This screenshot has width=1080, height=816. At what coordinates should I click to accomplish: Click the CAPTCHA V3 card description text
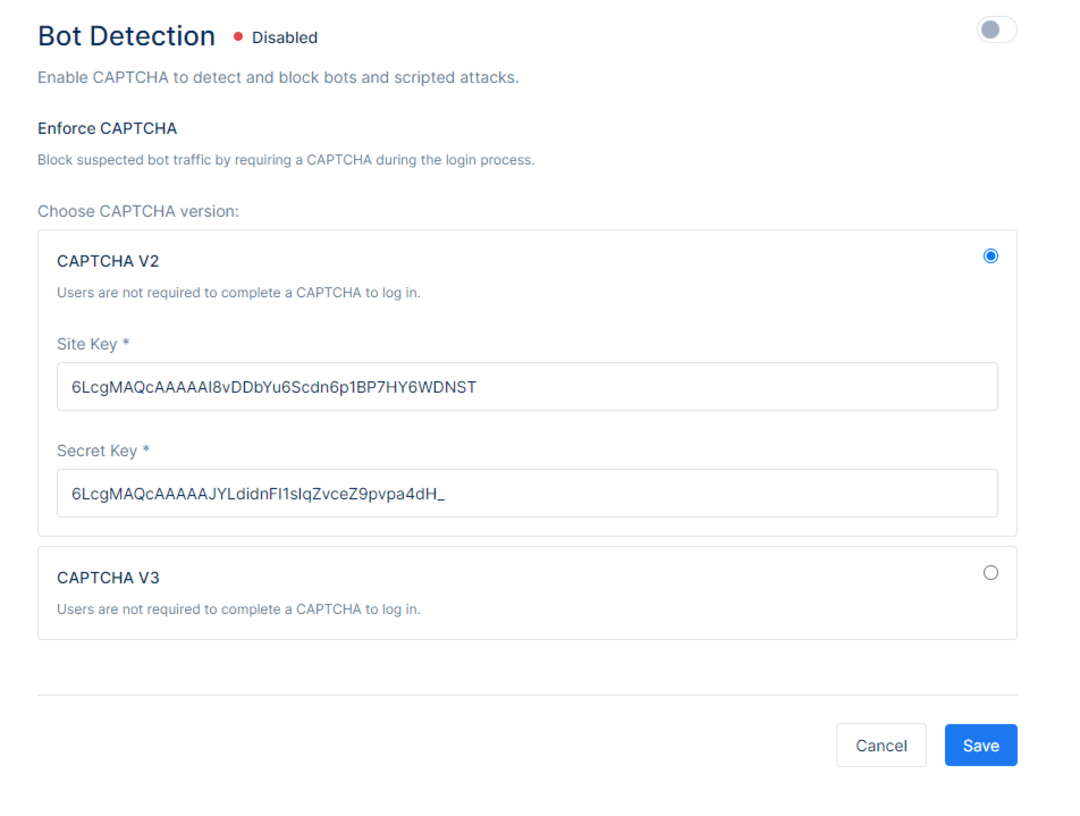238,609
